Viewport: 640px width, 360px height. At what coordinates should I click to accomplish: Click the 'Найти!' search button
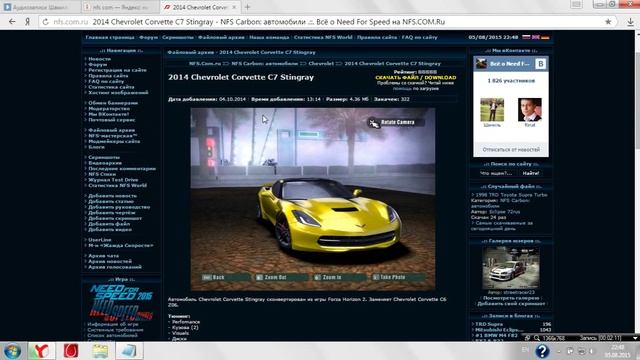pyautogui.click(x=531, y=173)
